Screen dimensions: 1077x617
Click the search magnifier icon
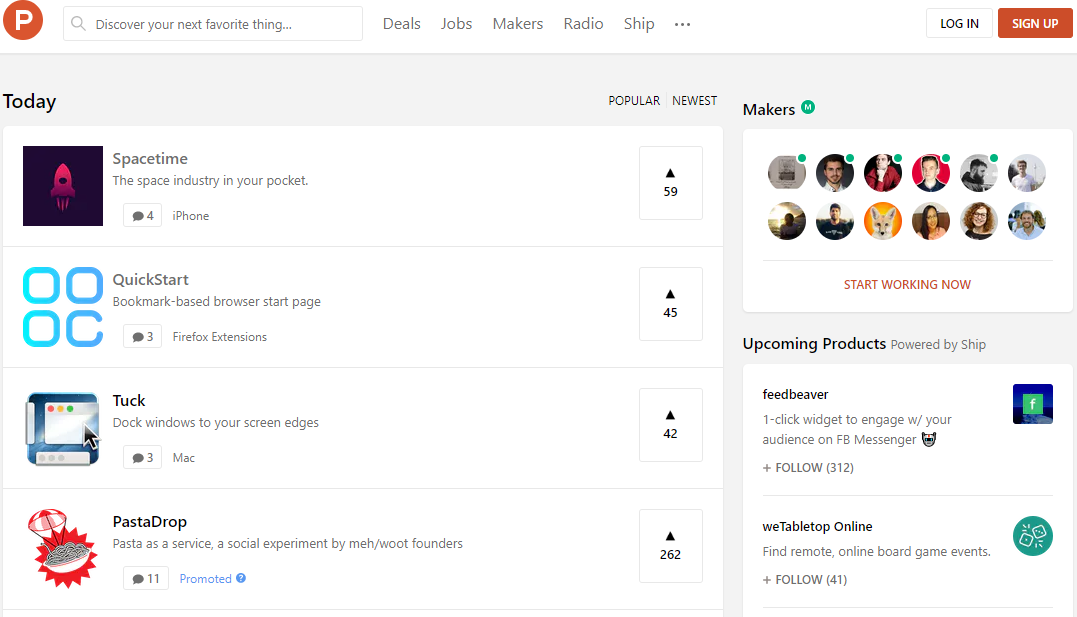pos(78,24)
